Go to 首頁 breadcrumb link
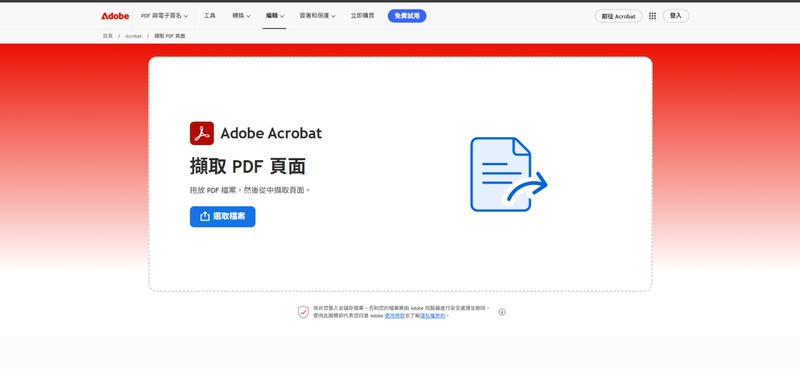This screenshot has width=800, height=369. [108, 36]
